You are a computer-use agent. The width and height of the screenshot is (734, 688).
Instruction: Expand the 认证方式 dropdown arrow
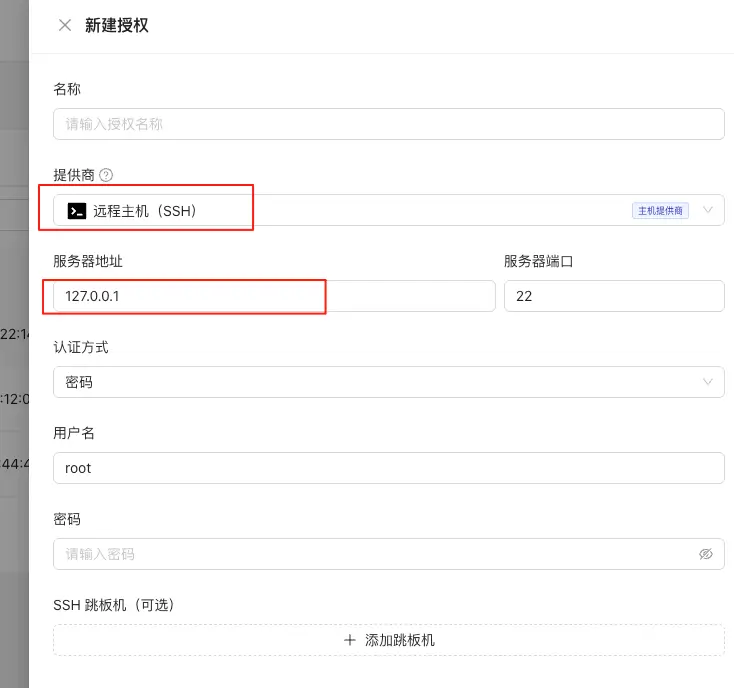click(x=708, y=382)
